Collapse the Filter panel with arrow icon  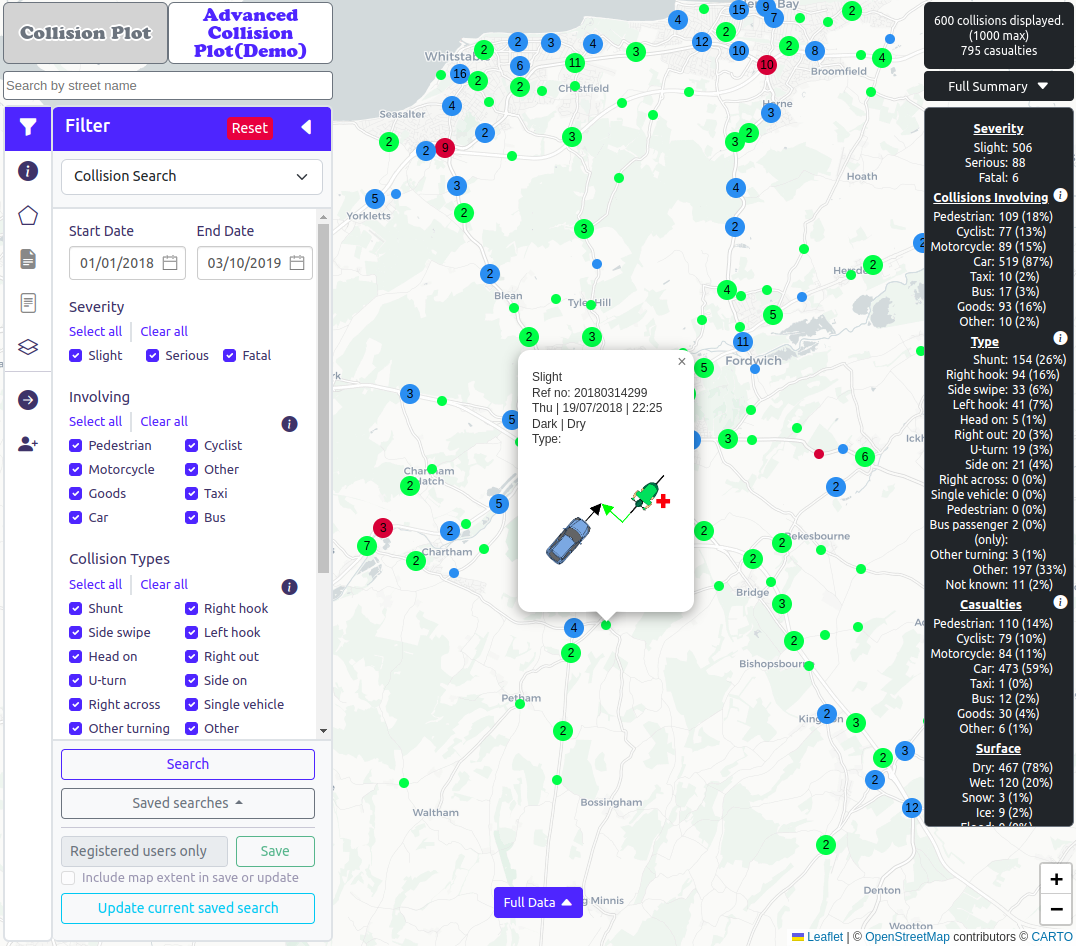(x=306, y=127)
